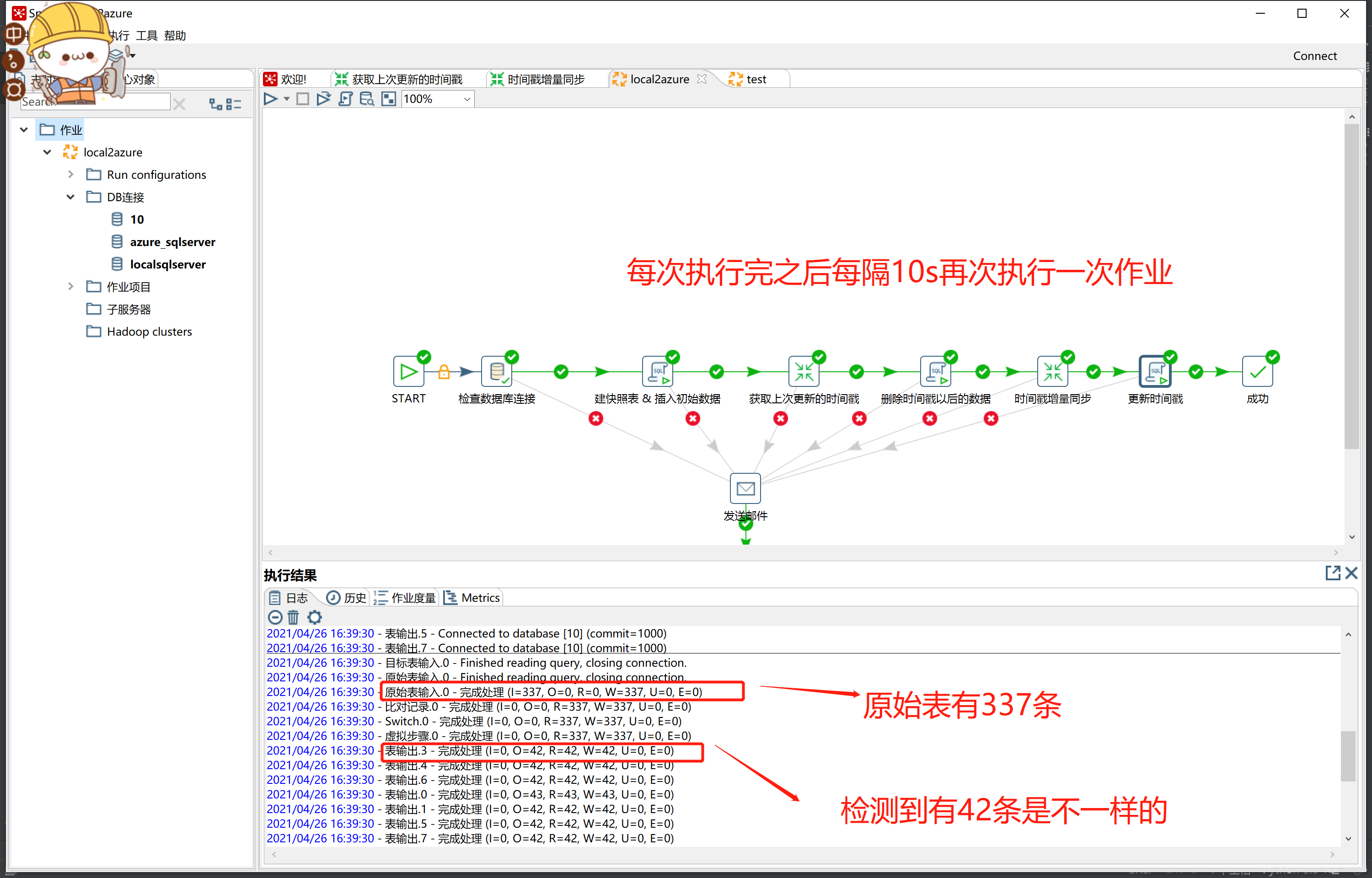This screenshot has height=878, width=1372.
Task: Toggle failure hop icon from 检查数据库连接
Action: point(595,418)
